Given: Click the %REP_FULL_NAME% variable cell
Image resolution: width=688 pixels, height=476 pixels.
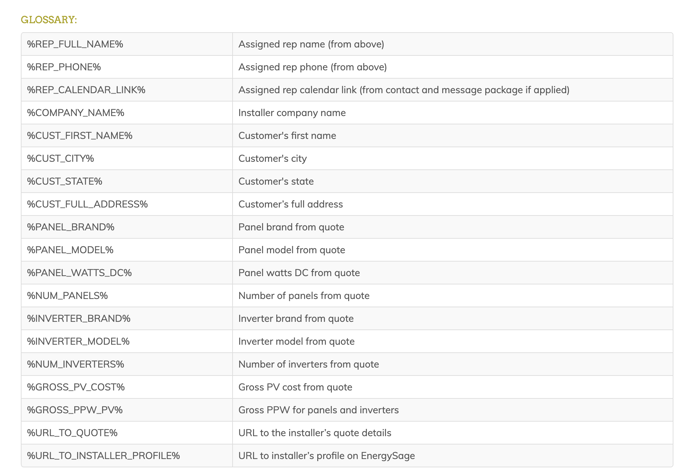Looking at the screenshot, I should (75, 44).
